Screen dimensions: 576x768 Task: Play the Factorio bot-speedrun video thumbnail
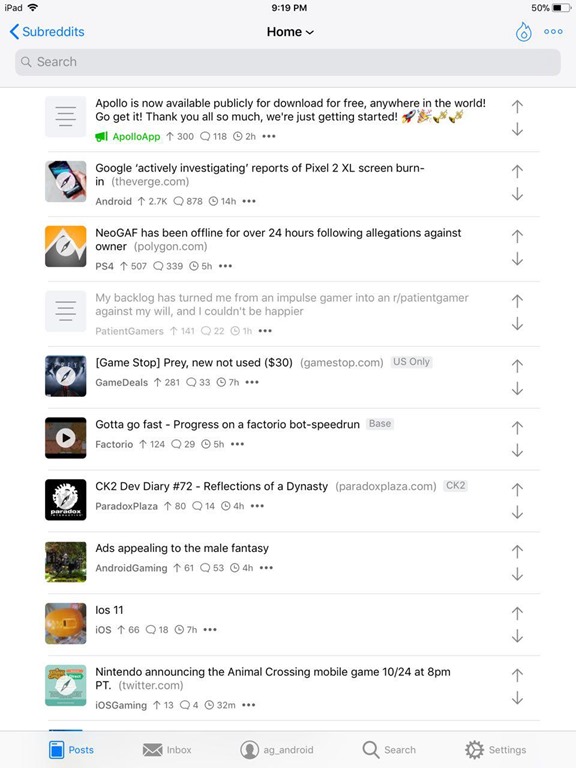[66, 438]
